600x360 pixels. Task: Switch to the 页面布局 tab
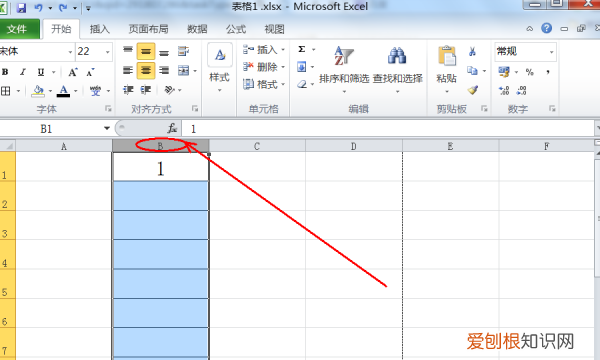[148, 29]
